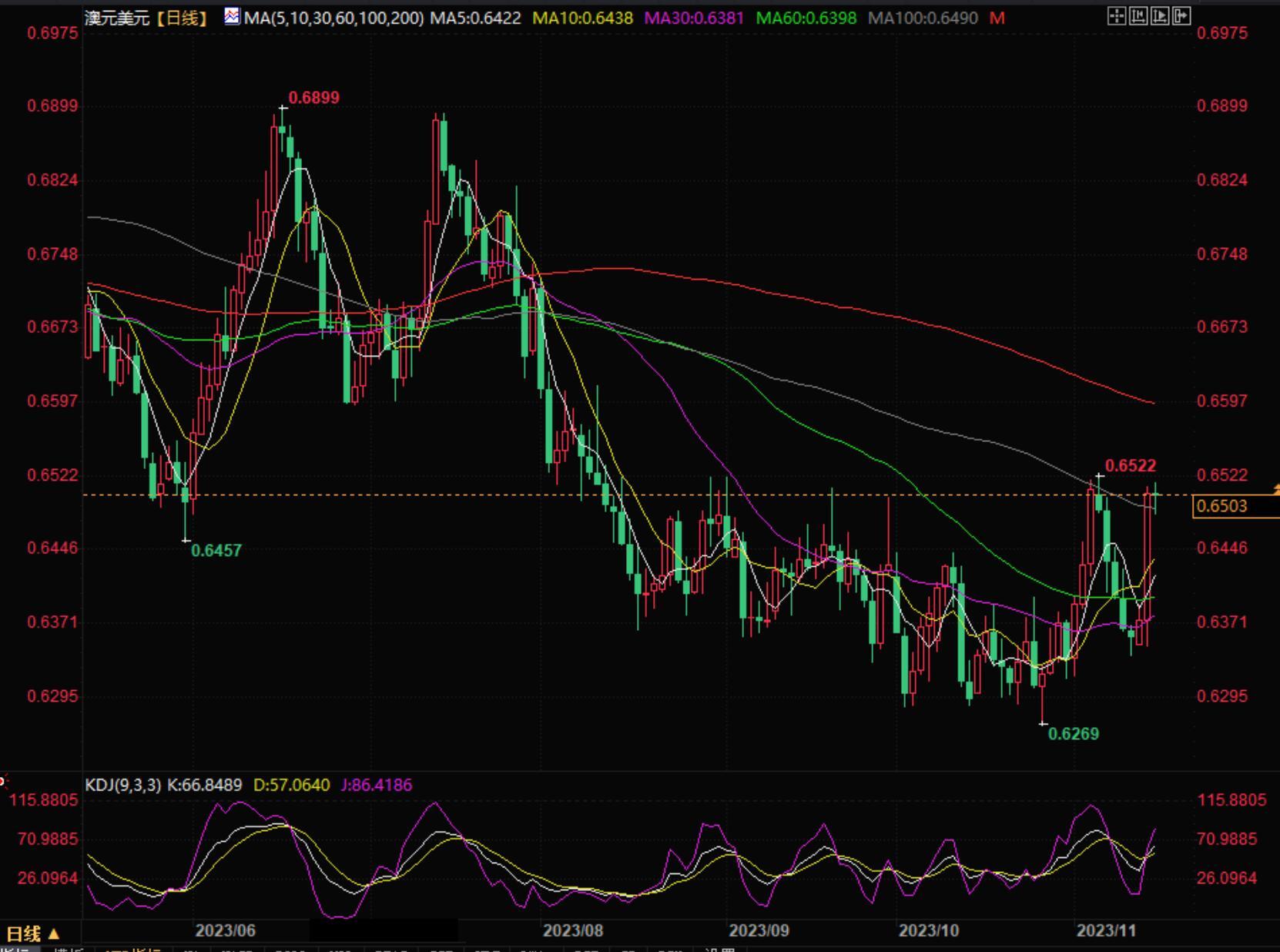Click the 澳元美元 symbol name
Image resolution: width=1280 pixels, height=952 pixels.
pos(117,18)
